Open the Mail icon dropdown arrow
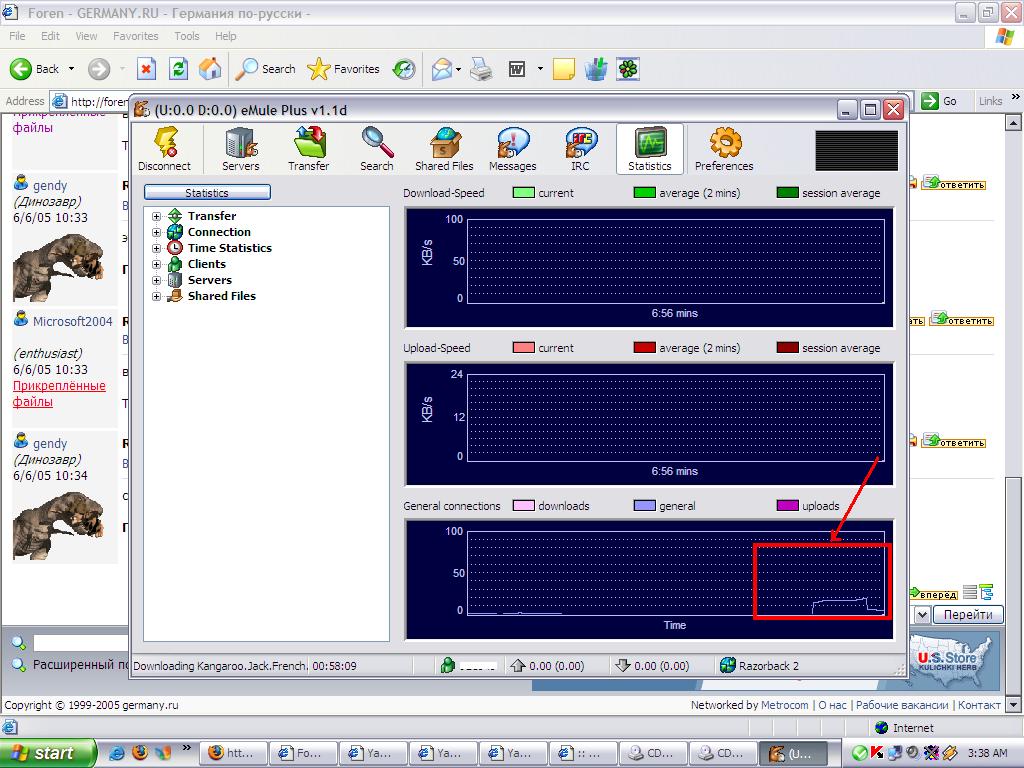Viewport: 1024px width, 768px height. point(458,69)
